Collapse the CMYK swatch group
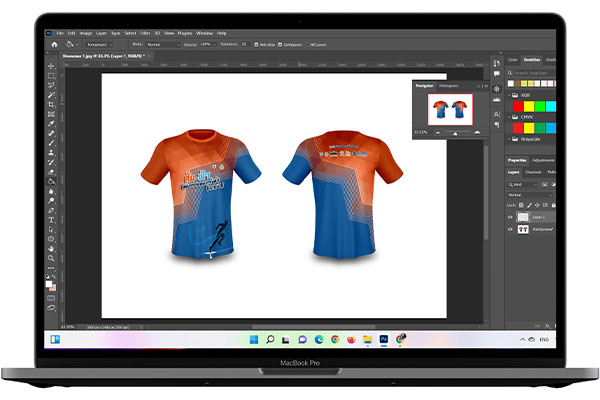600x400 pixels. tap(509, 117)
